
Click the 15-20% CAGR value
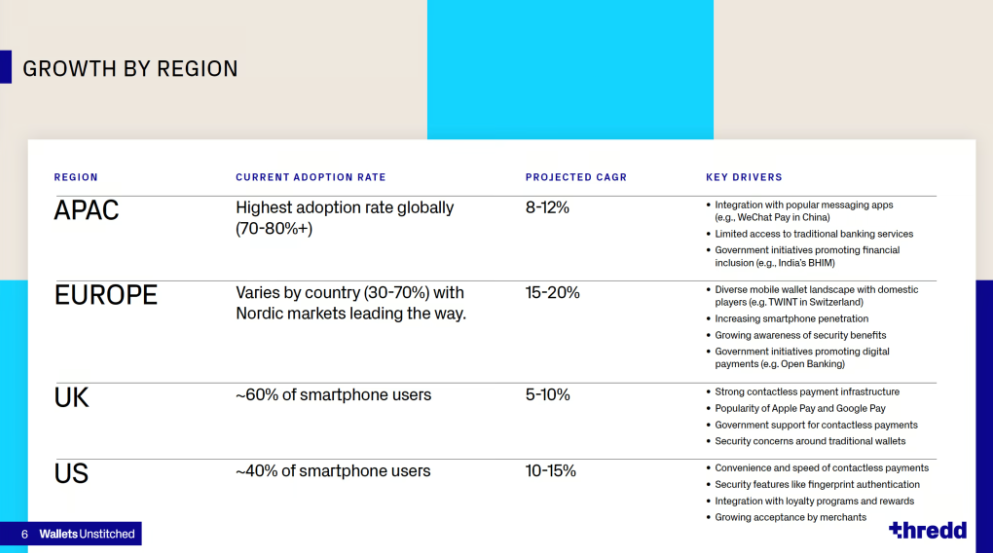tap(552, 293)
